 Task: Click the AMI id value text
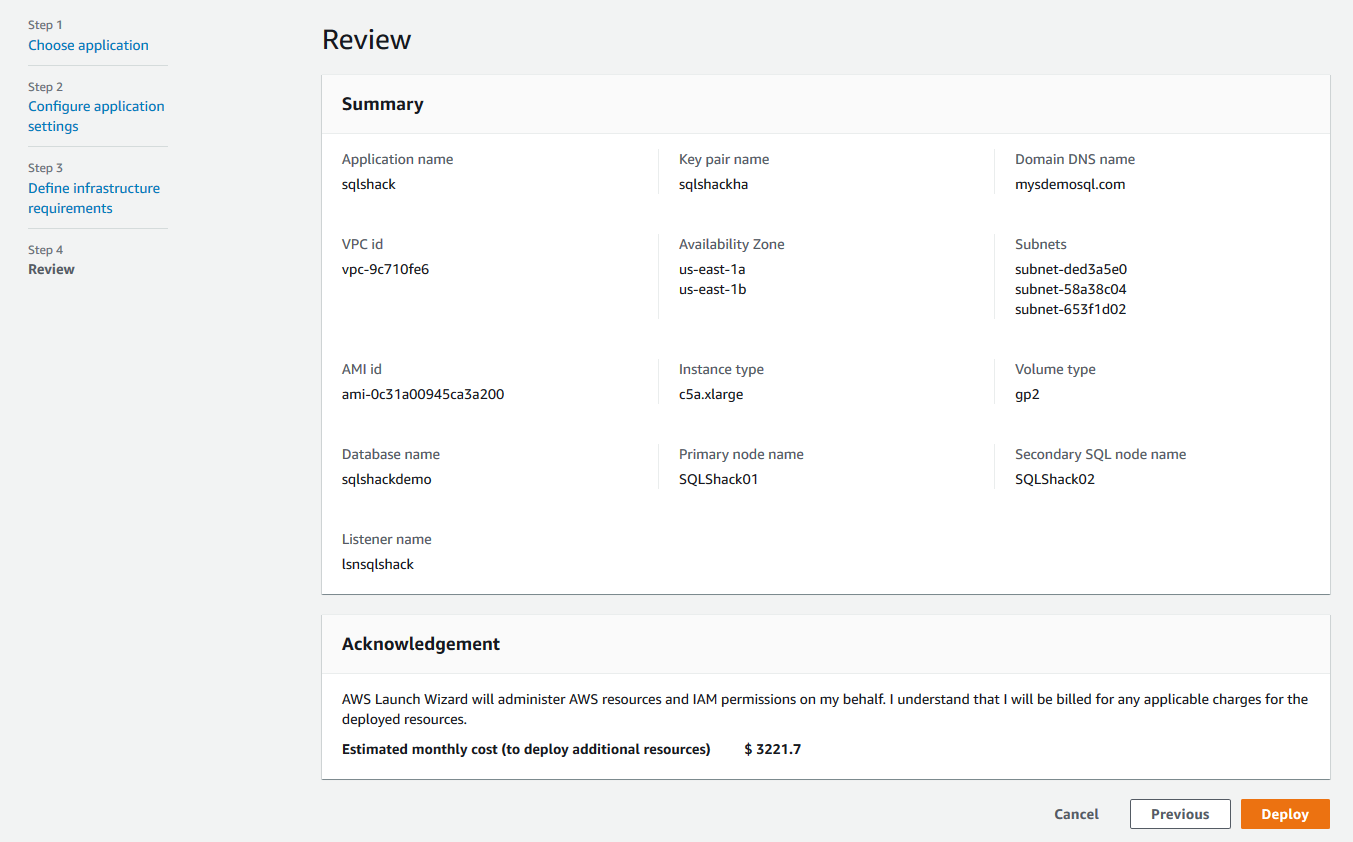click(422, 394)
